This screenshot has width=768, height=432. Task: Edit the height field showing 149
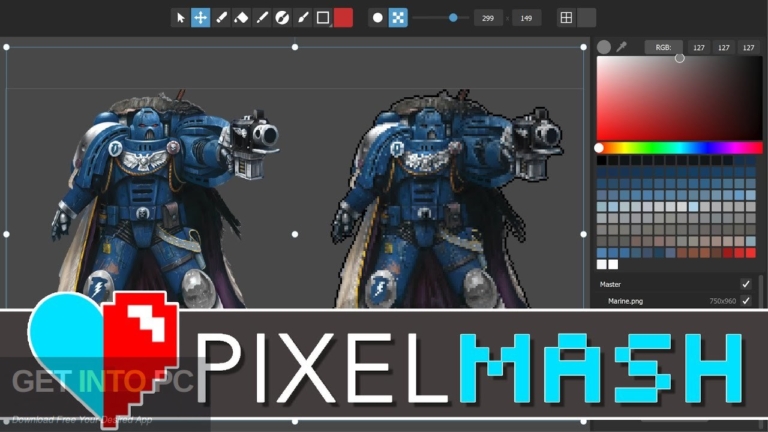pyautogui.click(x=527, y=18)
